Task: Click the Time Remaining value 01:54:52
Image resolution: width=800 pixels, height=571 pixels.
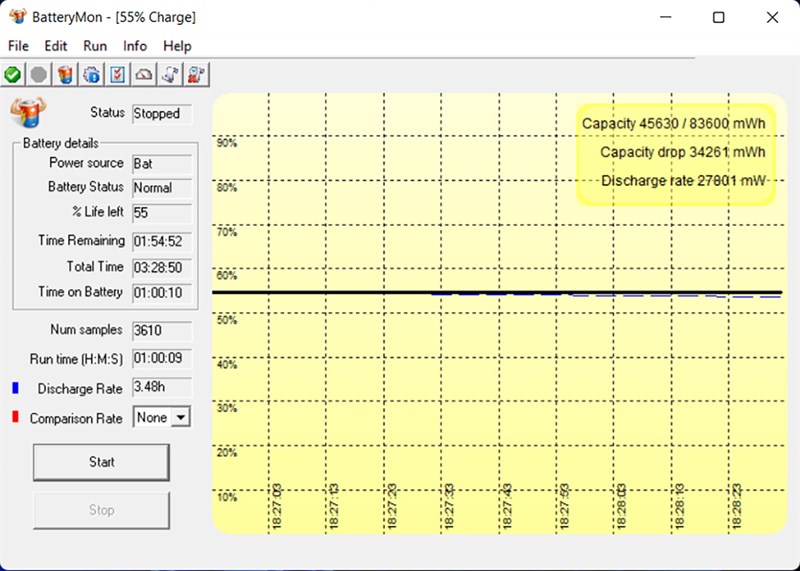Action: (x=162, y=241)
